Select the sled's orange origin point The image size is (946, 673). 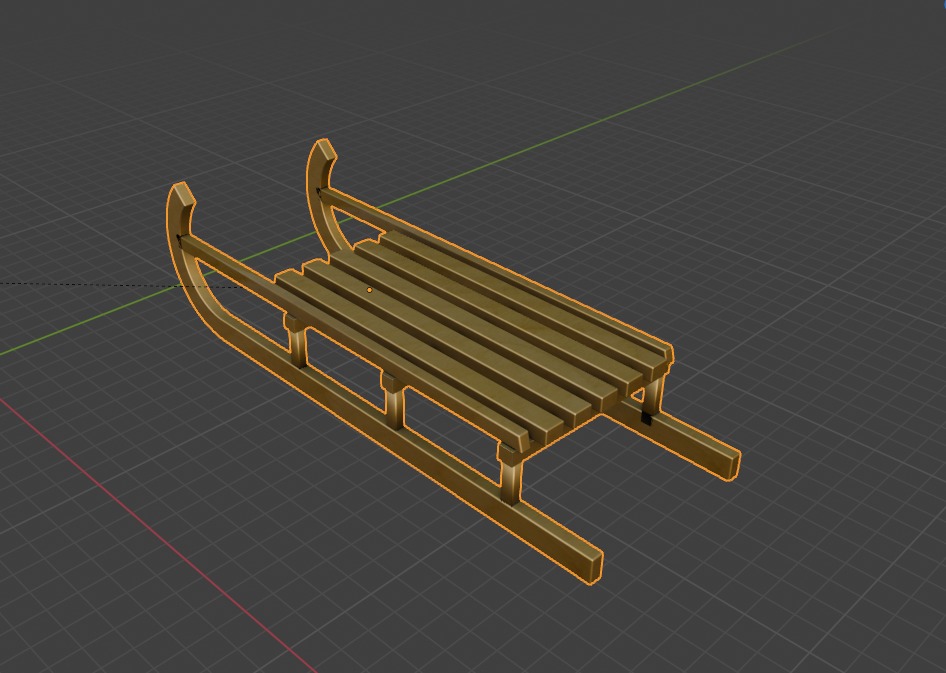tap(369, 290)
